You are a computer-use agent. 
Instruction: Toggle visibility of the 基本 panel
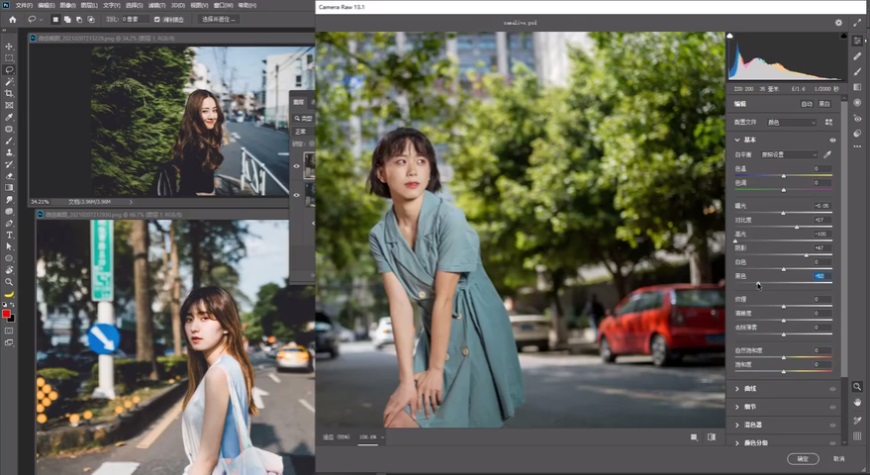click(x=833, y=140)
